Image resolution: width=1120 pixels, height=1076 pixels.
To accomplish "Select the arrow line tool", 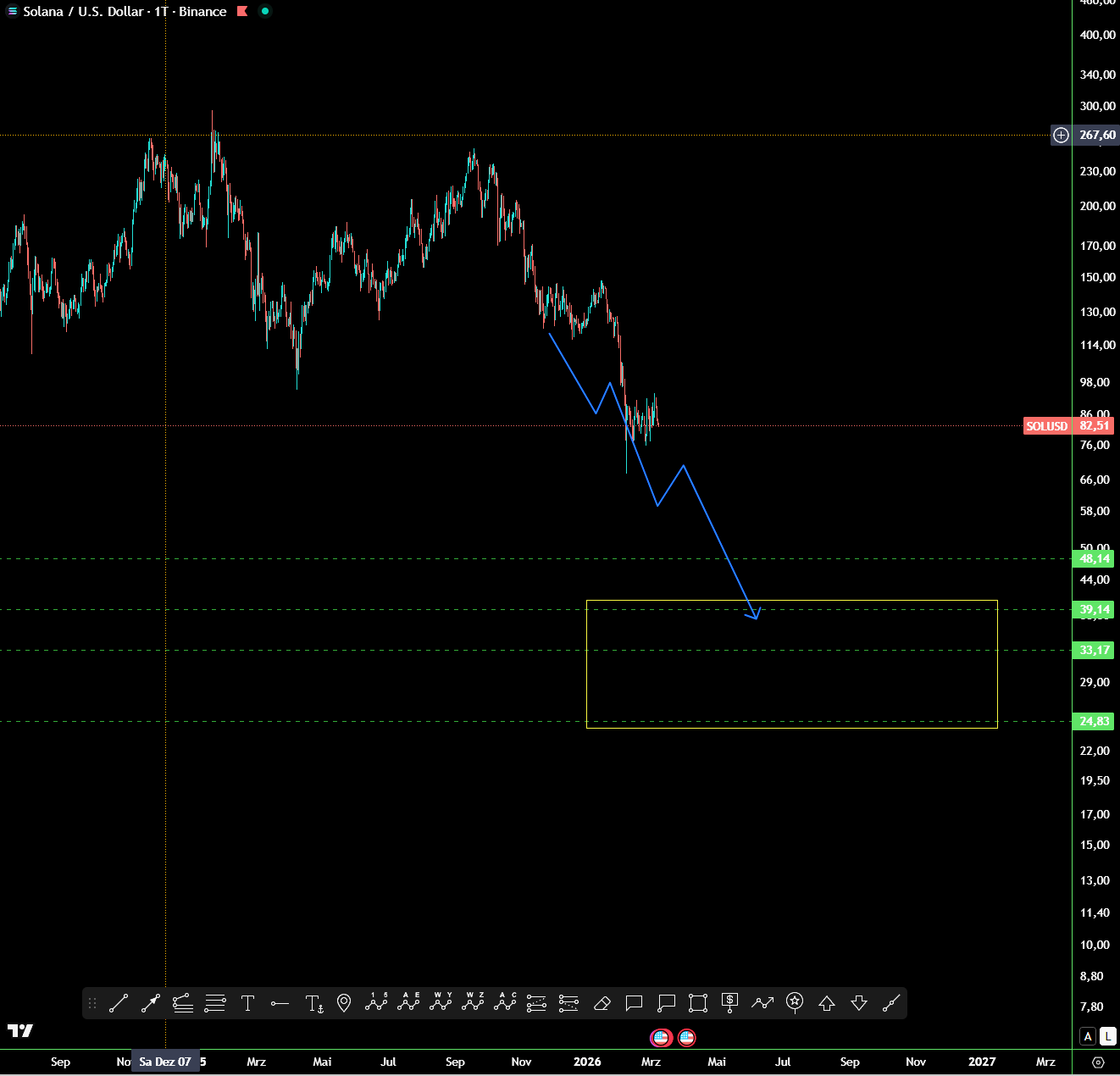I will tap(151, 1003).
